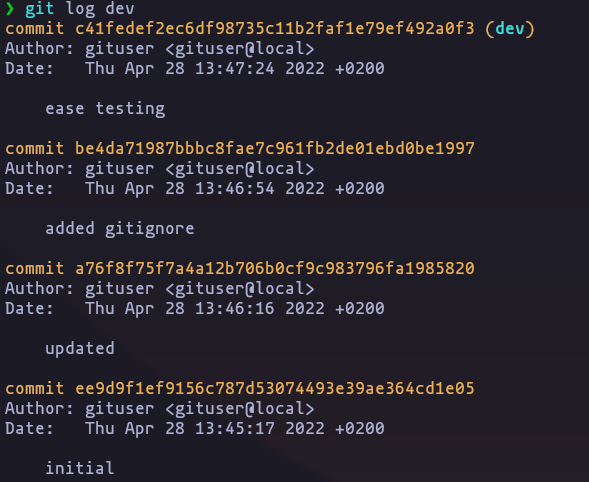This screenshot has height=482, width=589.
Task: Select commit hash starting with ee9d9f1e
Action: click(x=275, y=388)
